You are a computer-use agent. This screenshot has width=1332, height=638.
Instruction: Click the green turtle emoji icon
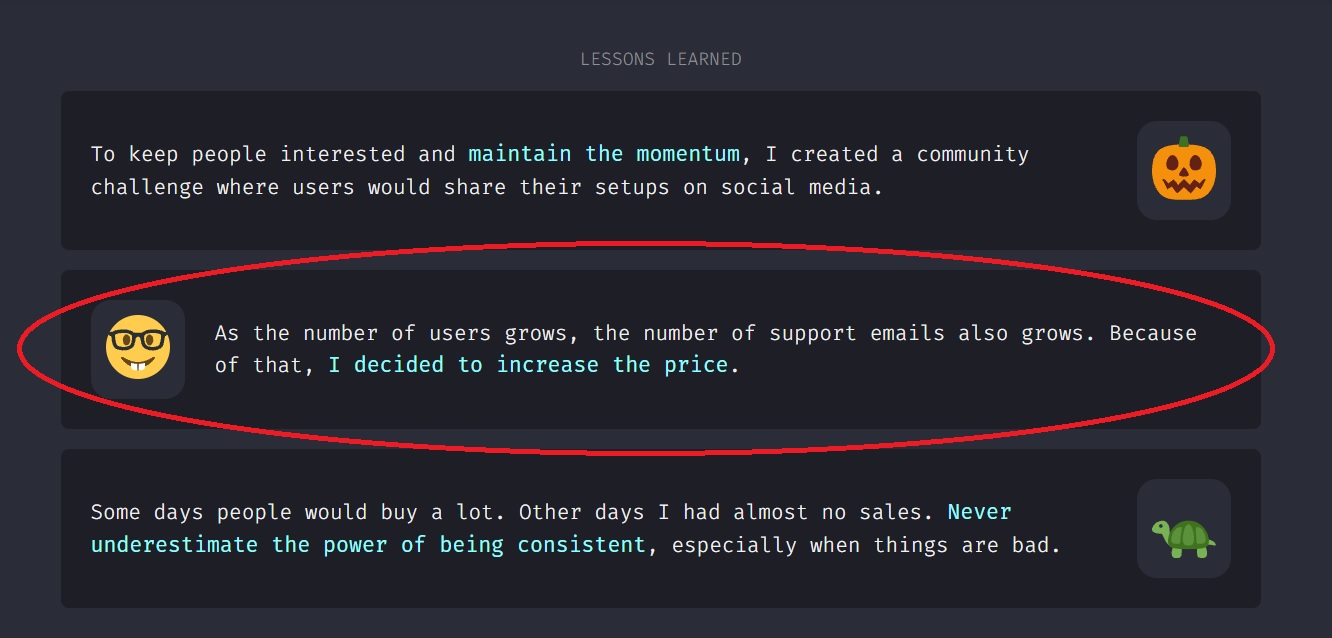tap(1183, 528)
